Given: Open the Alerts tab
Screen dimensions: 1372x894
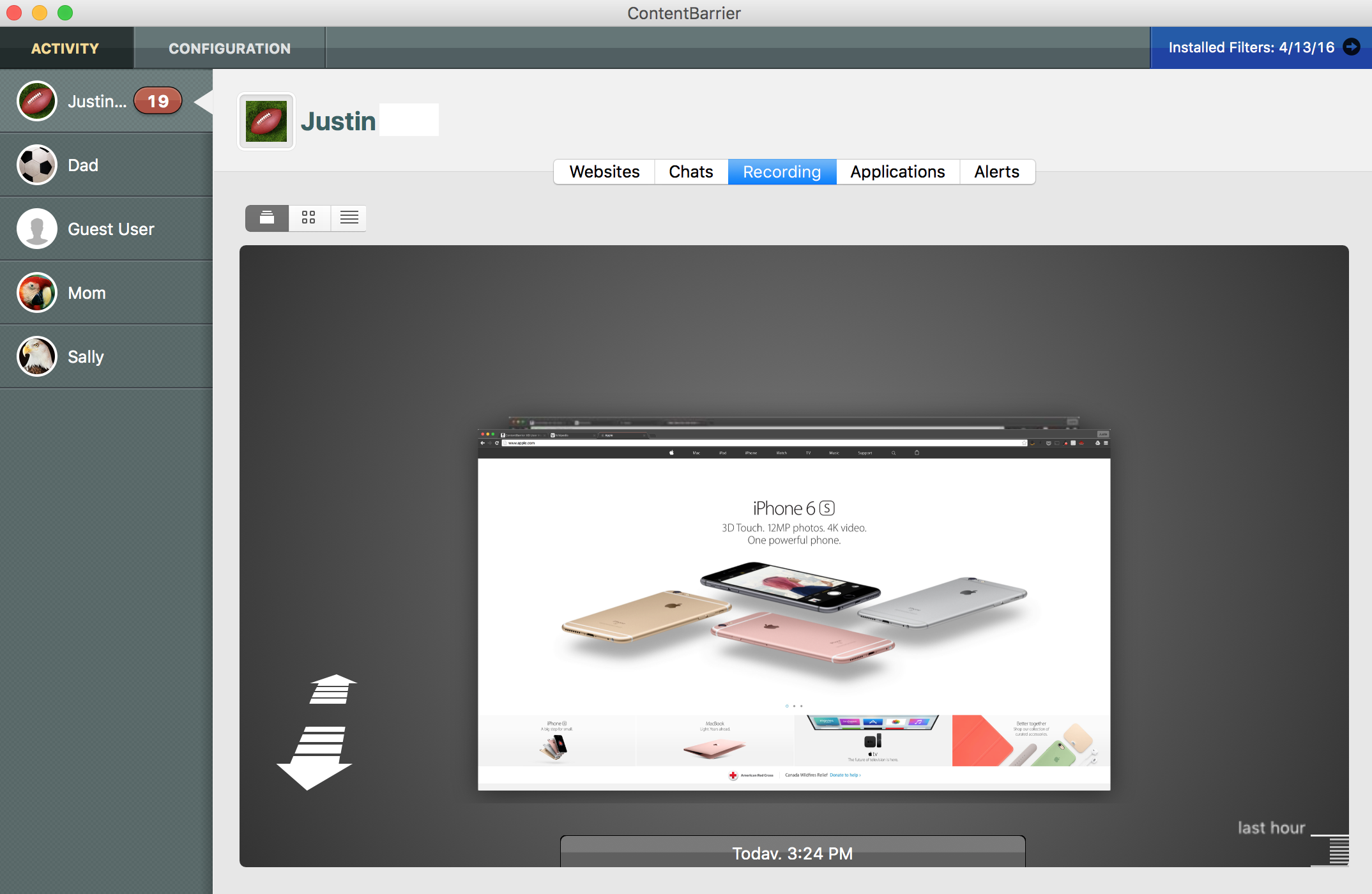Looking at the screenshot, I should [x=996, y=172].
